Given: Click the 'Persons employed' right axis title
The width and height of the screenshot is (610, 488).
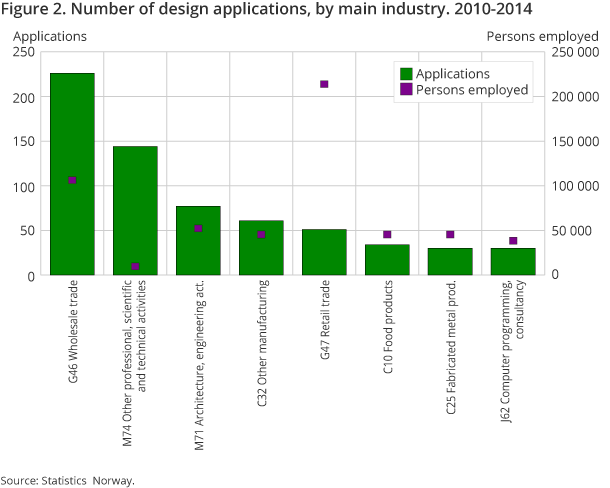Looking at the screenshot, I should coord(541,36).
